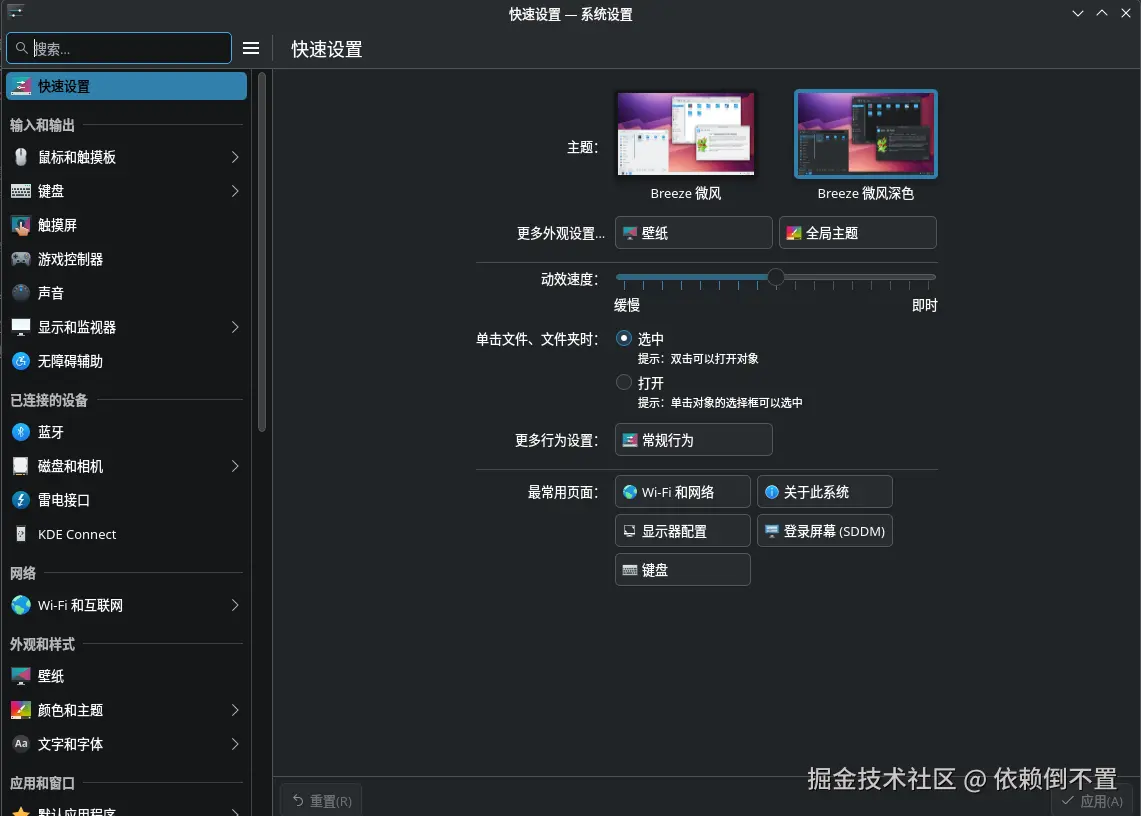Click the disk icon for 磁盘和相机

coord(21,467)
